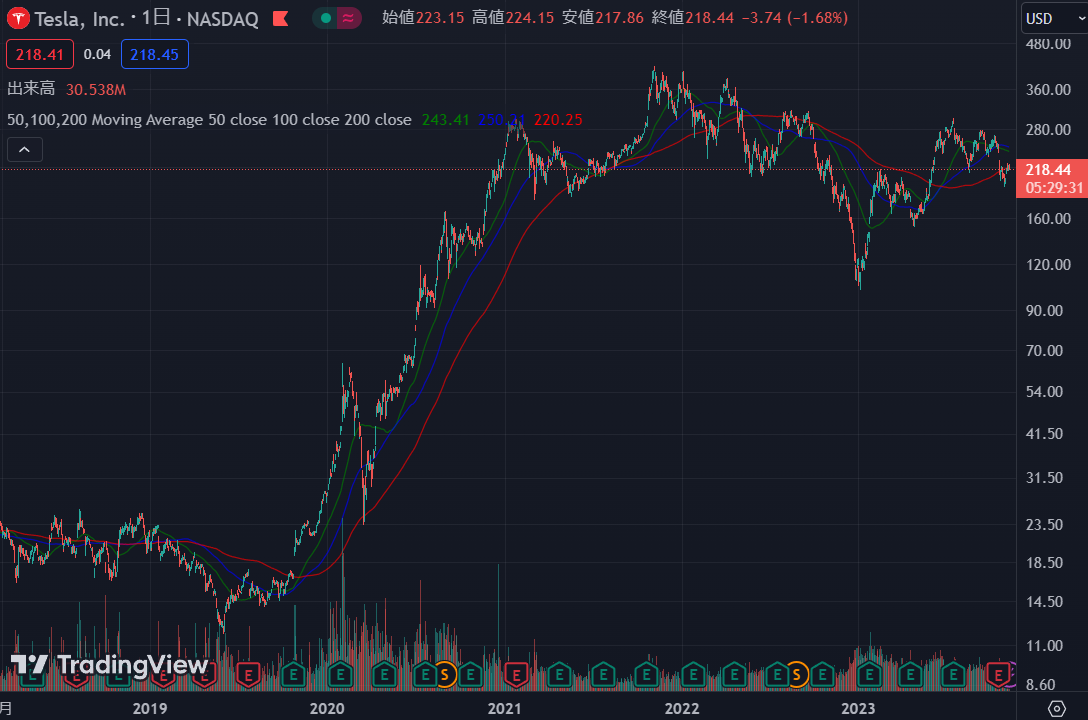Screen dimensions: 1088x720
Task: Click the 54.00 price axis label
Action: 1044,392
